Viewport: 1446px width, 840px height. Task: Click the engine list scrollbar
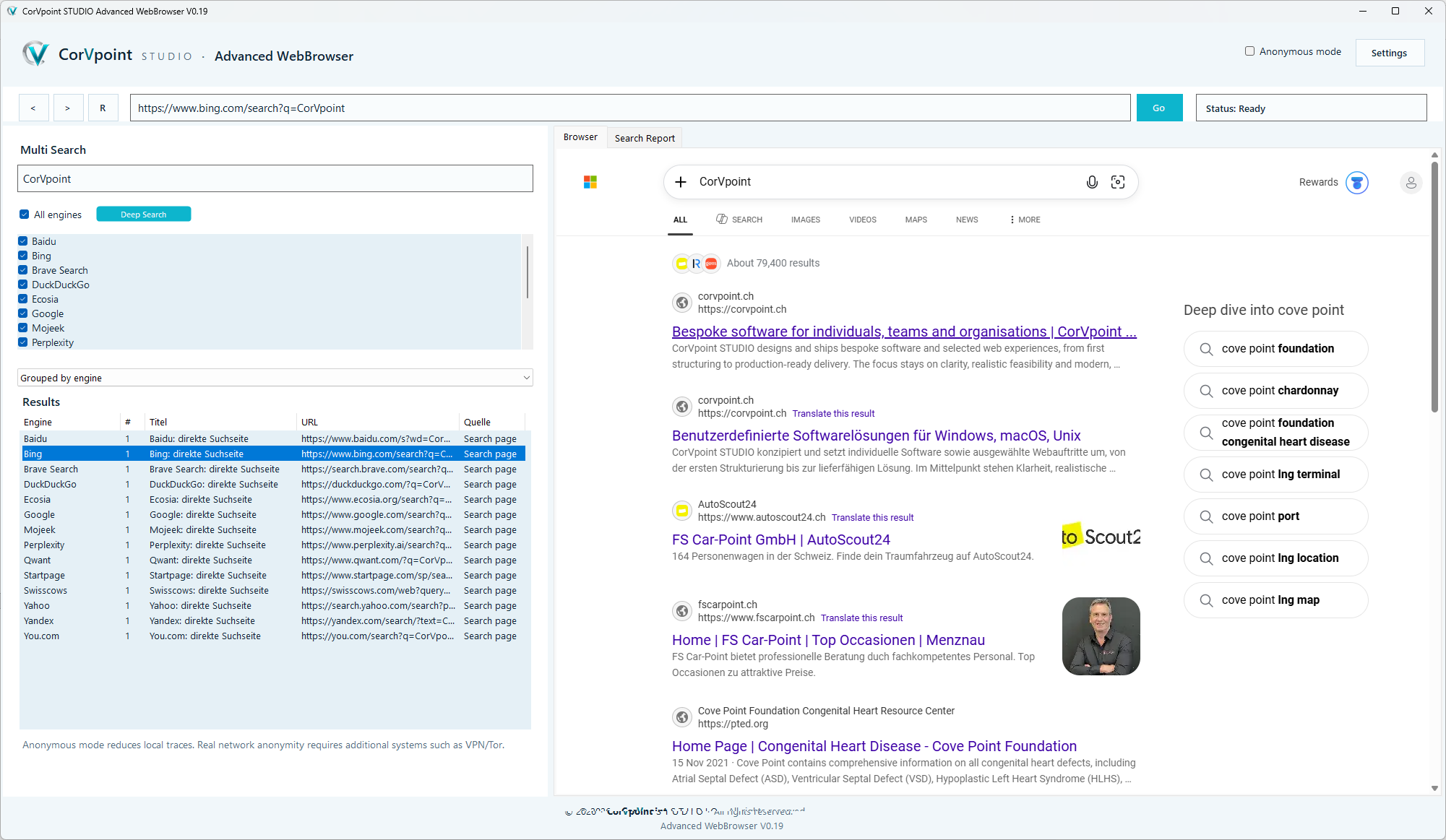pos(528,272)
